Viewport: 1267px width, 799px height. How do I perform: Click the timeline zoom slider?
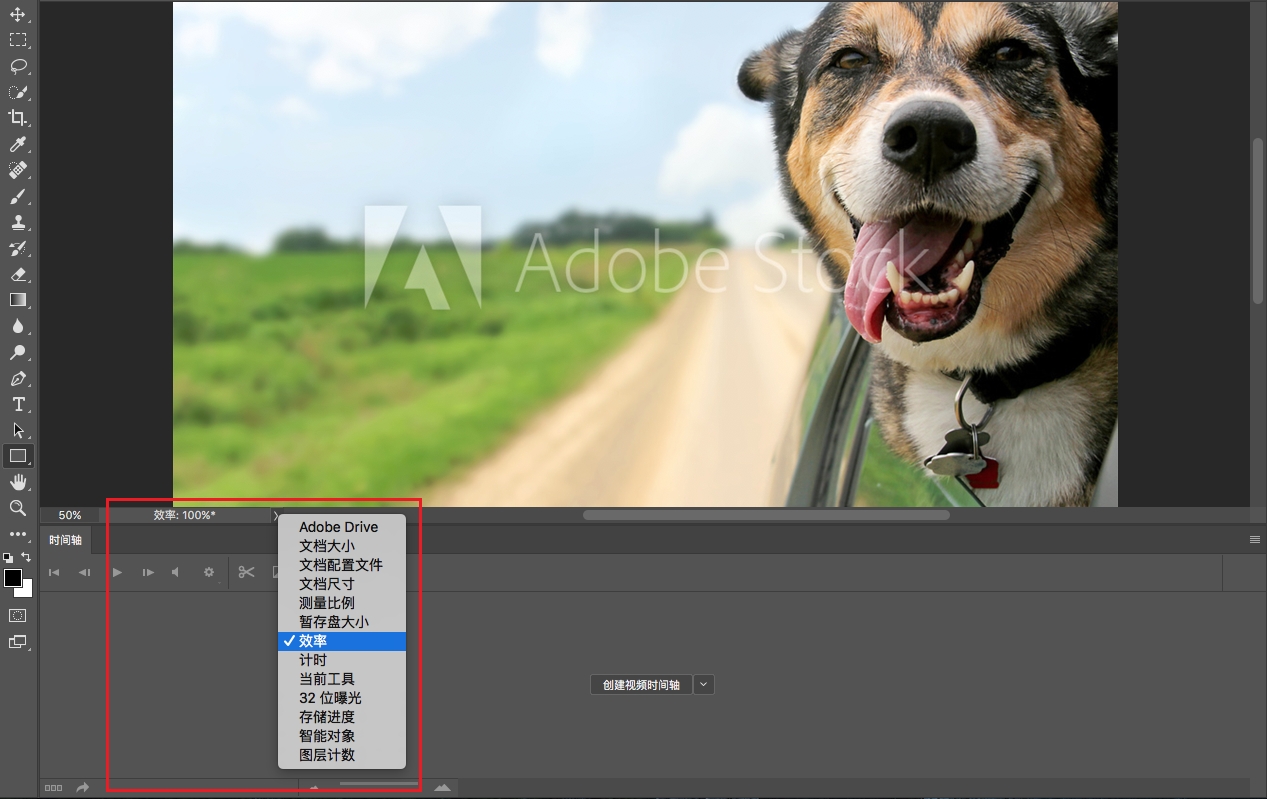click(378, 784)
